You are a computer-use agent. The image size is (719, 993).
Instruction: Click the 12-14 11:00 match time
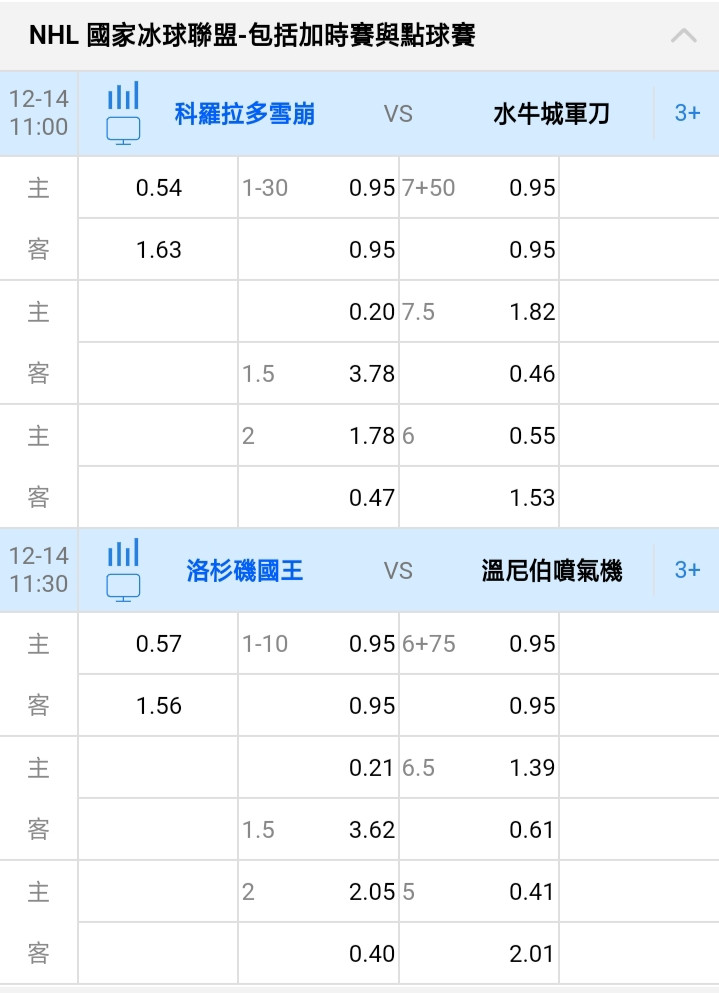[39, 113]
